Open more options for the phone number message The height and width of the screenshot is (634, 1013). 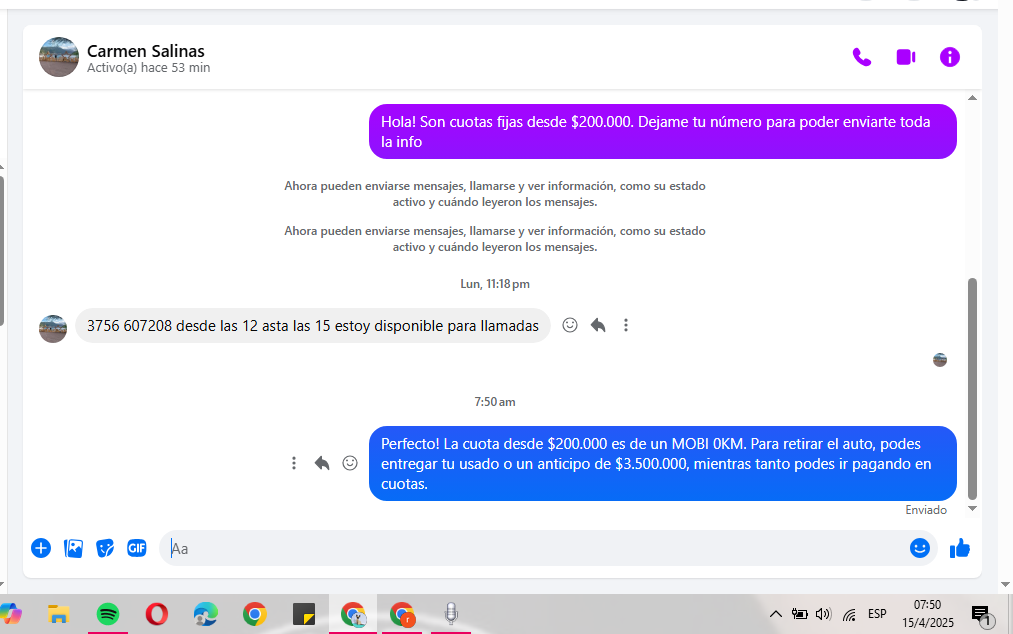(625, 325)
